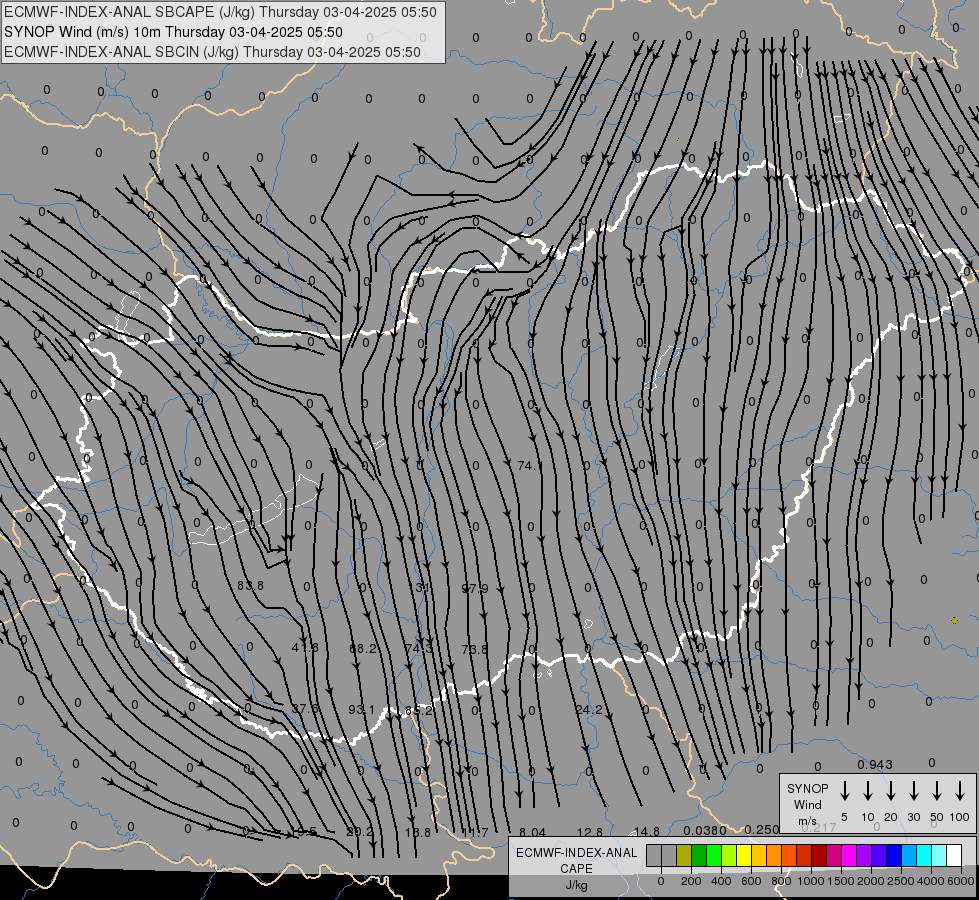Click the 4000 tick label on CAPE scale
Viewport: 979px width, 900px height.
[930, 881]
